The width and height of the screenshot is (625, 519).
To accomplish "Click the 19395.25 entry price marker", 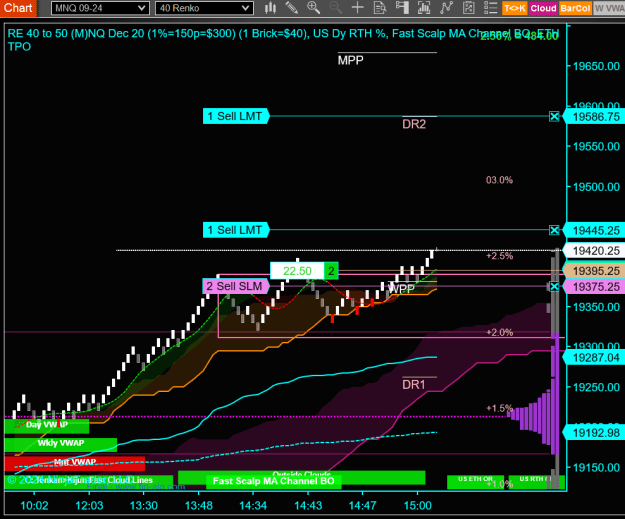I will 595,271.
